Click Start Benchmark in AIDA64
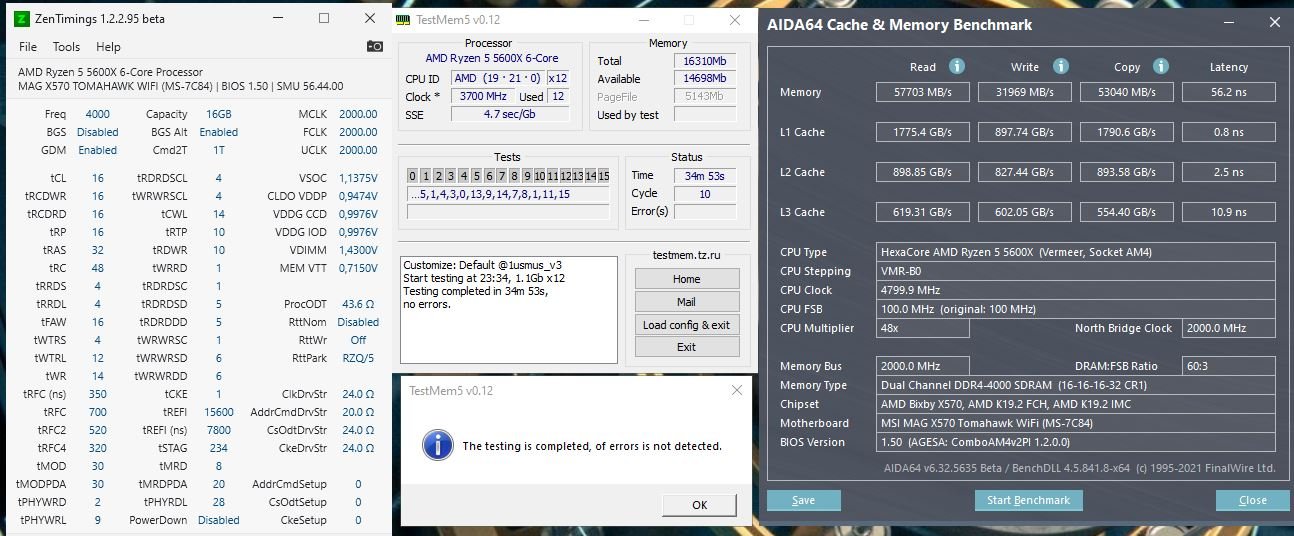The width and height of the screenshot is (1294, 536). (x=1030, y=500)
